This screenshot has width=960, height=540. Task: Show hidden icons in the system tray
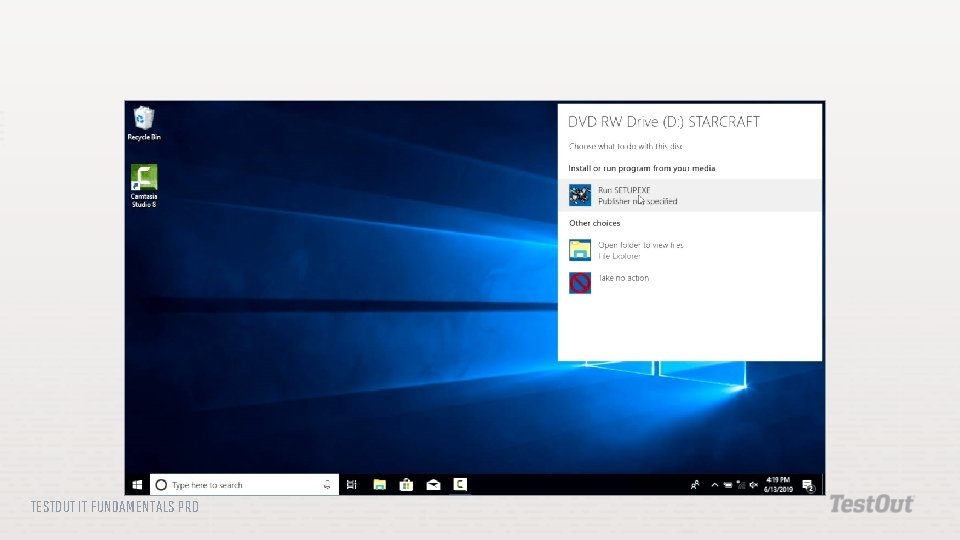point(714,485)
